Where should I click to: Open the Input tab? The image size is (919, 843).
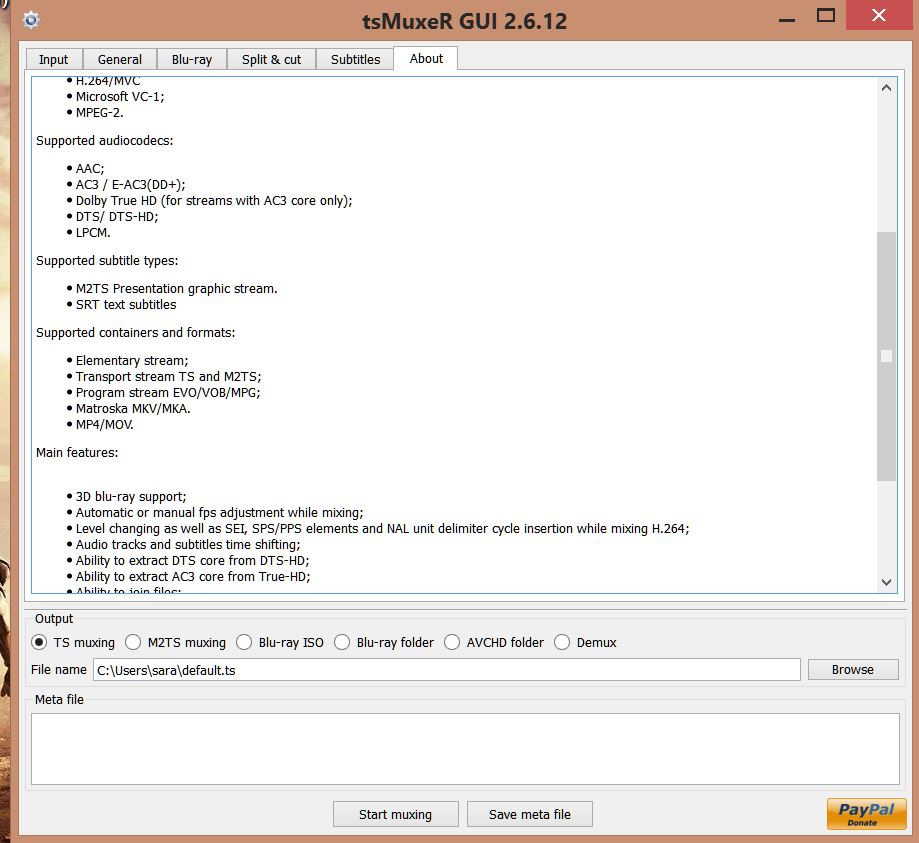coord(53,59)
